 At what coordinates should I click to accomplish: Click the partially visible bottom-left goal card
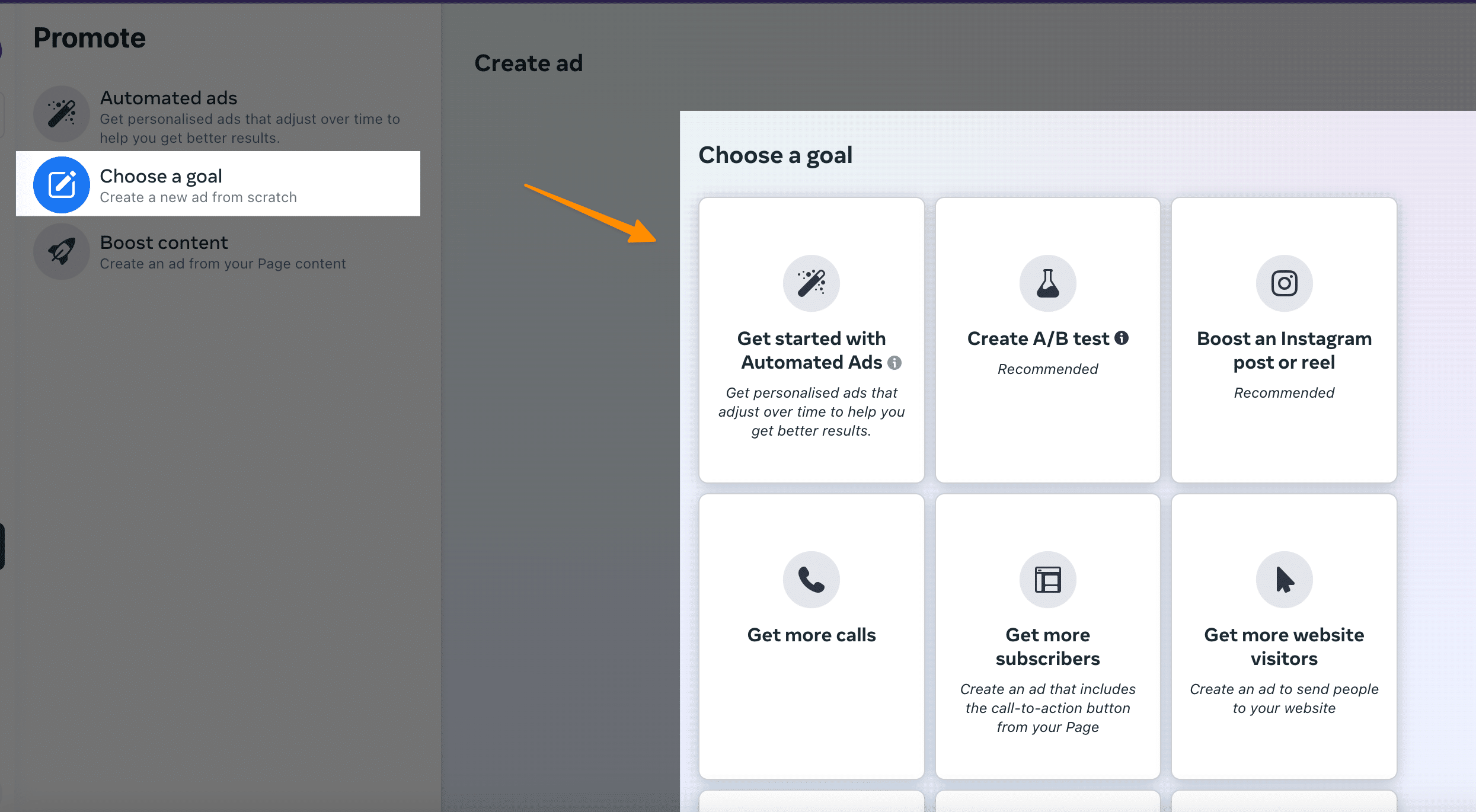[811, 801]
